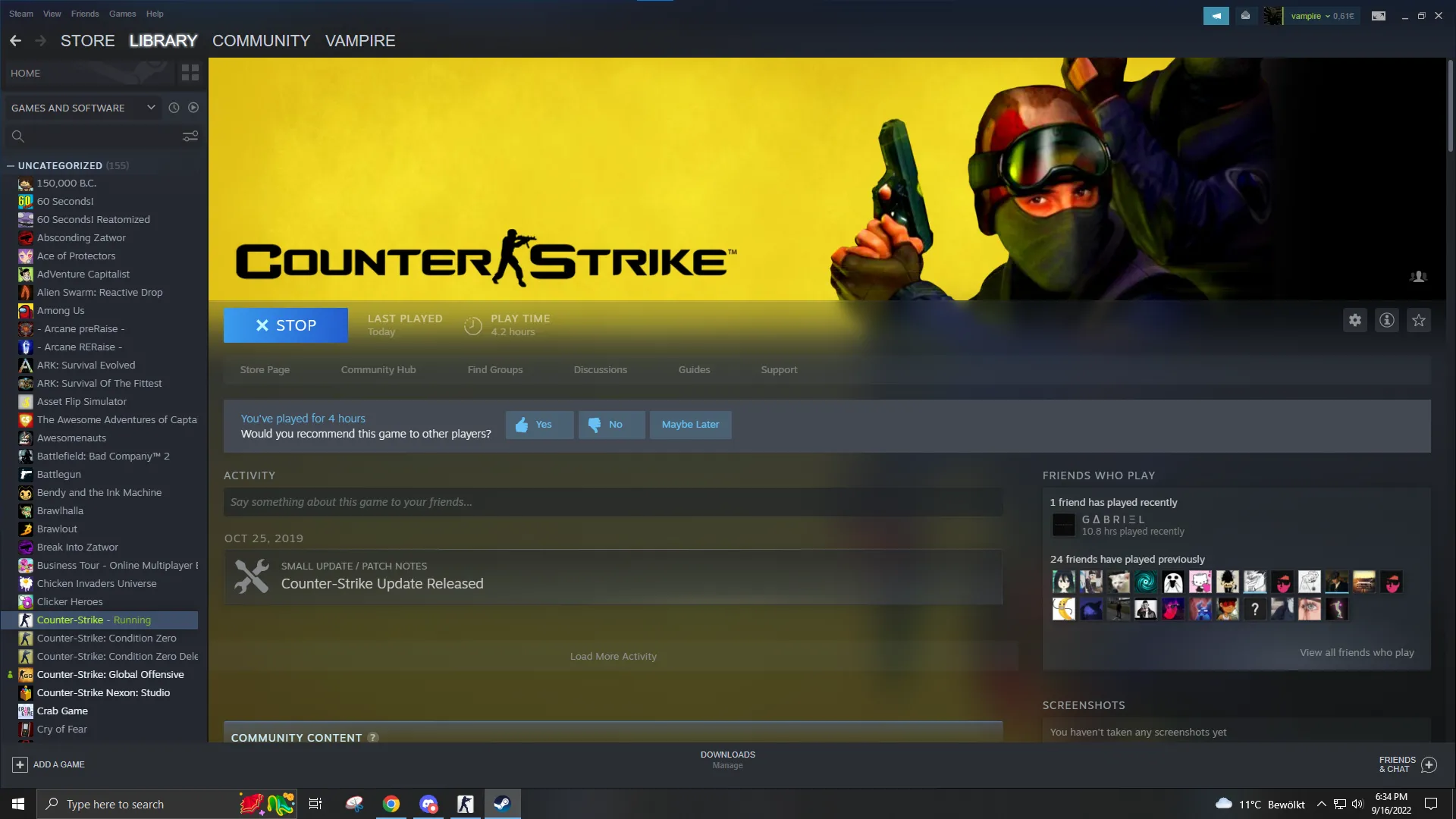1456x819 pixels.
Task: Show game info icon
Action: point(1387,320)
